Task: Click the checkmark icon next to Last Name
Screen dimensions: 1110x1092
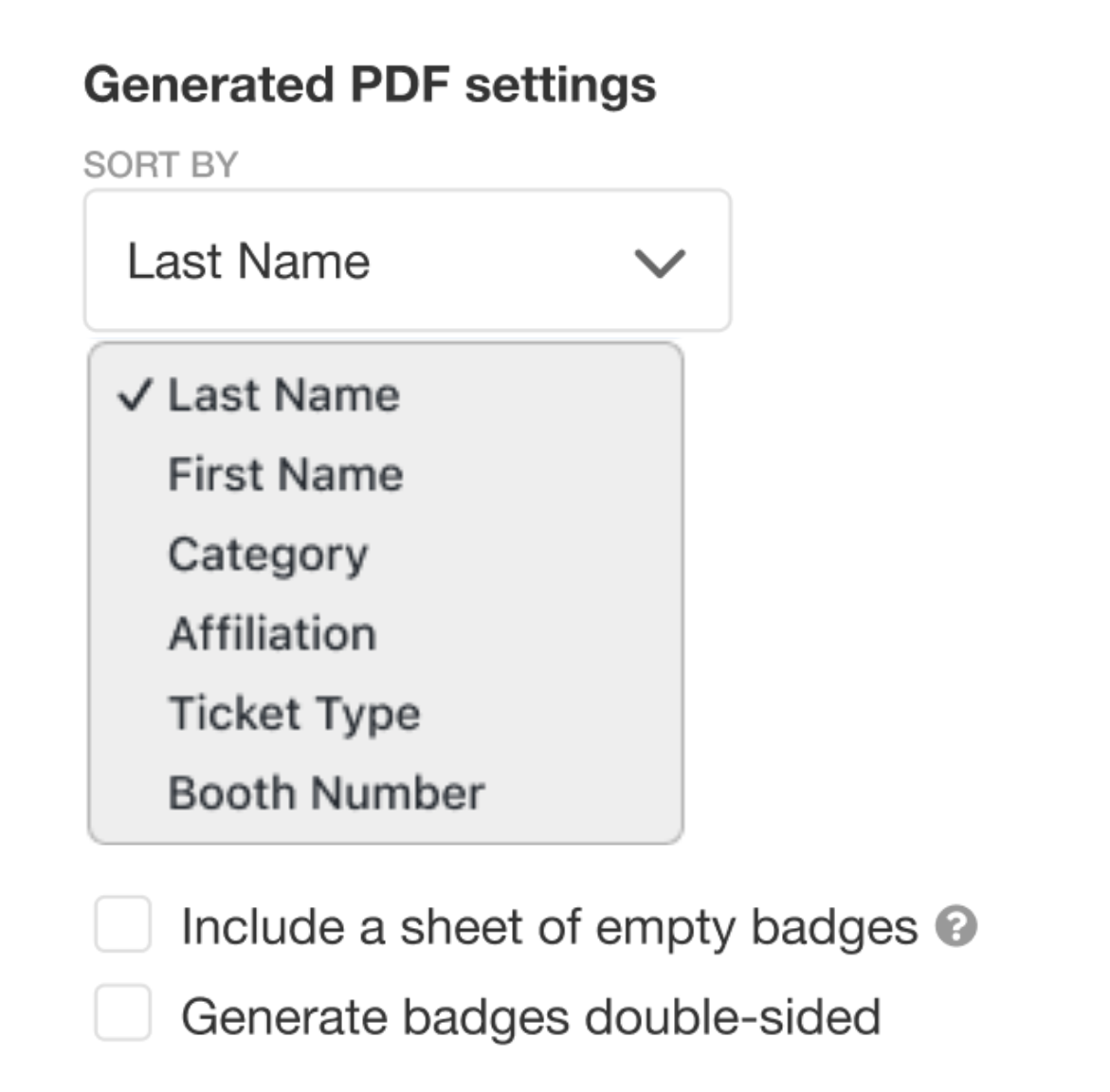Action: coord(135,395)
